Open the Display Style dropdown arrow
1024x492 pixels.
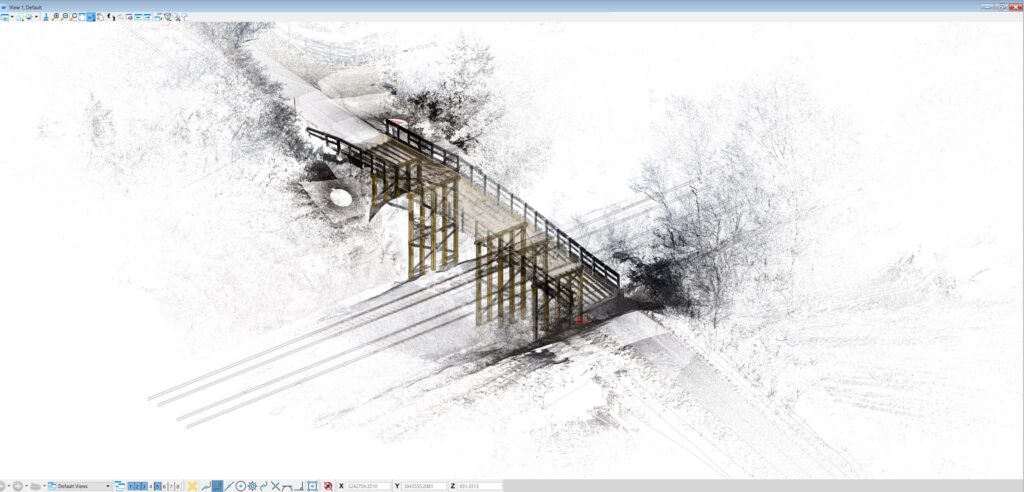36,17
